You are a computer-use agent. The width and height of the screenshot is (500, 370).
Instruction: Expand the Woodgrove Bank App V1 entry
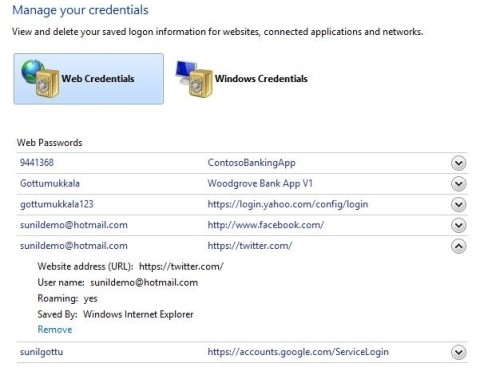click(459, 184)
